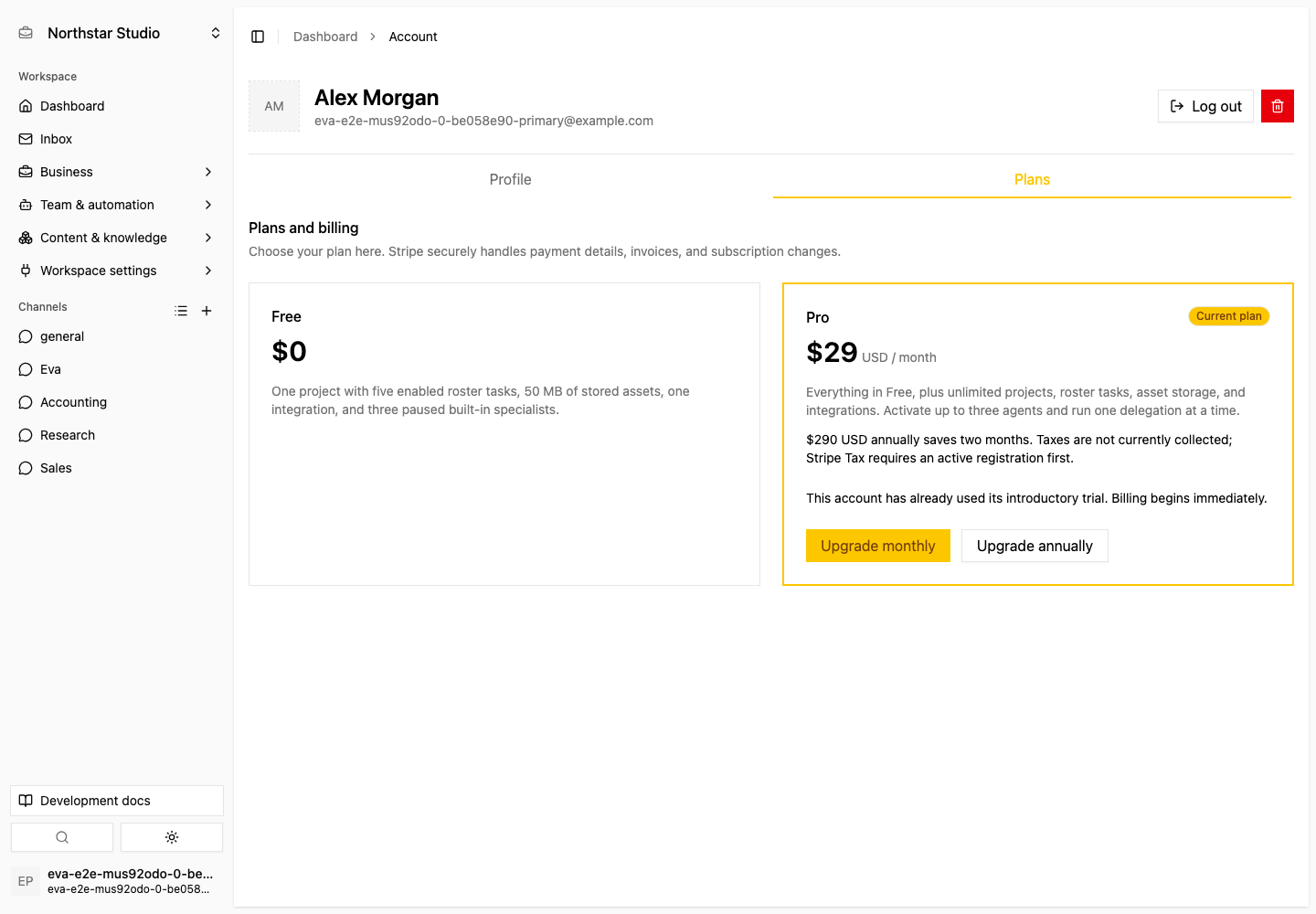Expand Content & knowledge section

(117, 238)
